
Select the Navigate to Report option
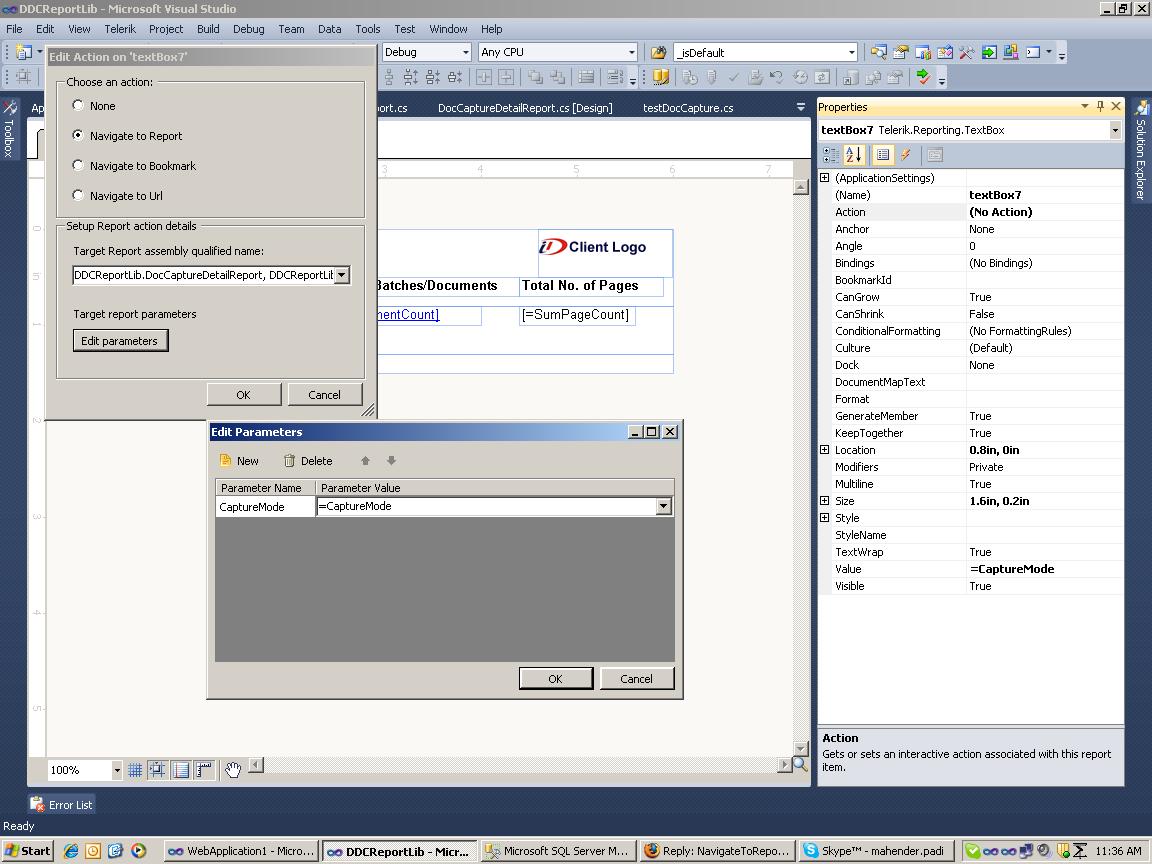click(78, 135)
